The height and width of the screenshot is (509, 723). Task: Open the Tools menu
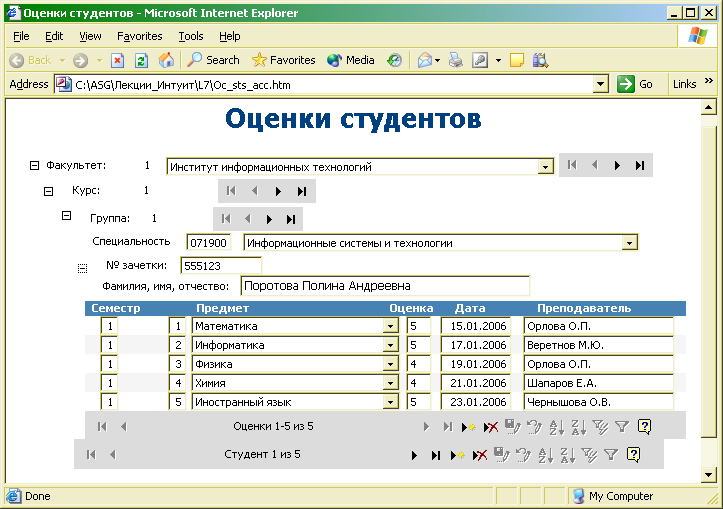[x=191, y=36]
